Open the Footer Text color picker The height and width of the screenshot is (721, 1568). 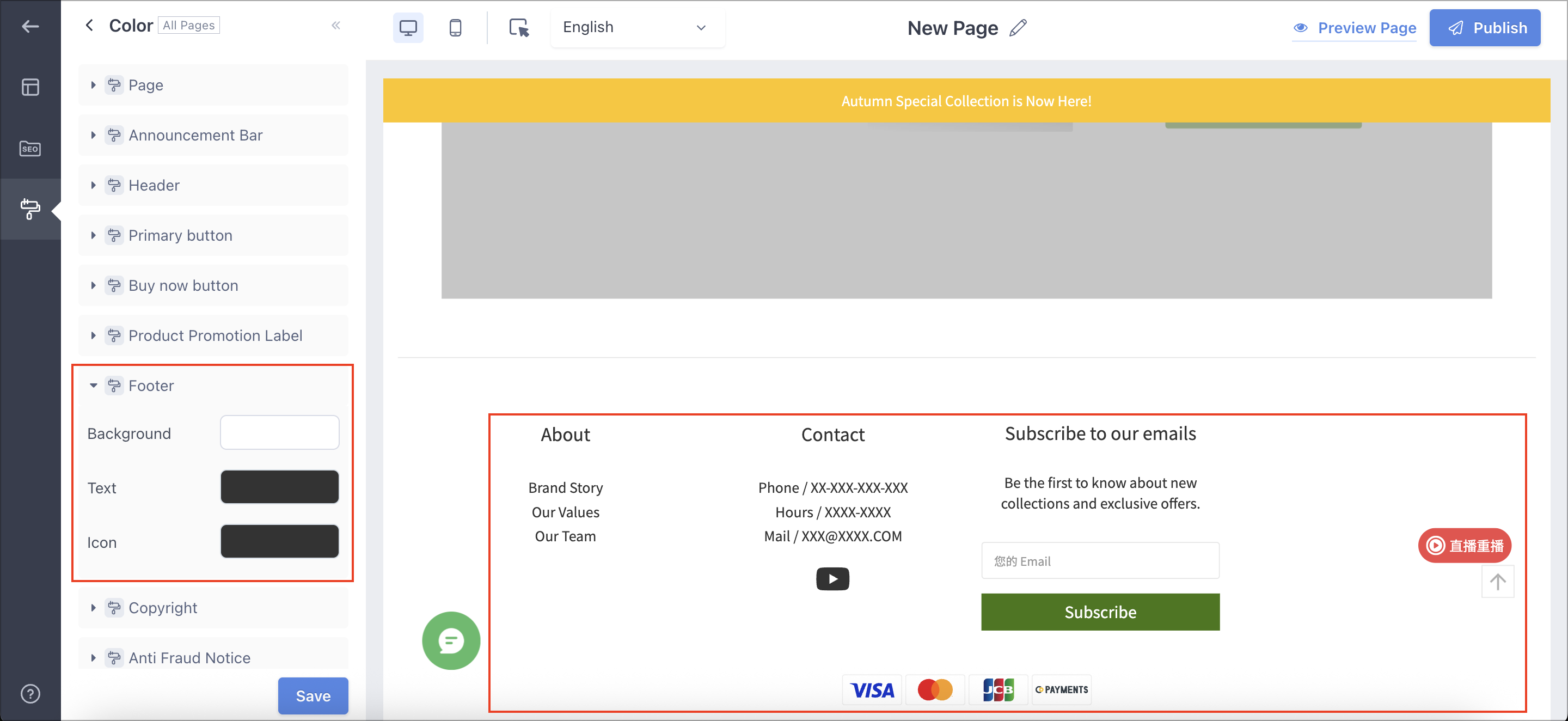tap(279, 486)
